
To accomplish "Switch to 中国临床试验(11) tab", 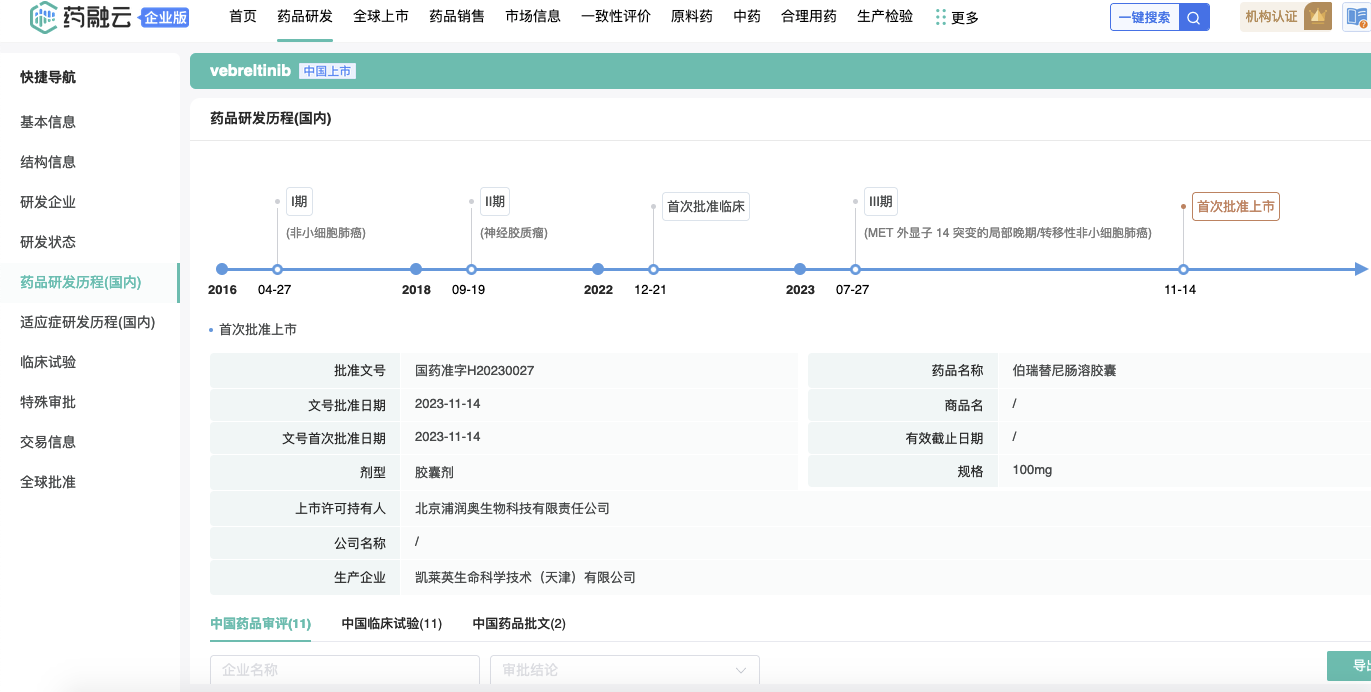I will [x=391, y=623].
